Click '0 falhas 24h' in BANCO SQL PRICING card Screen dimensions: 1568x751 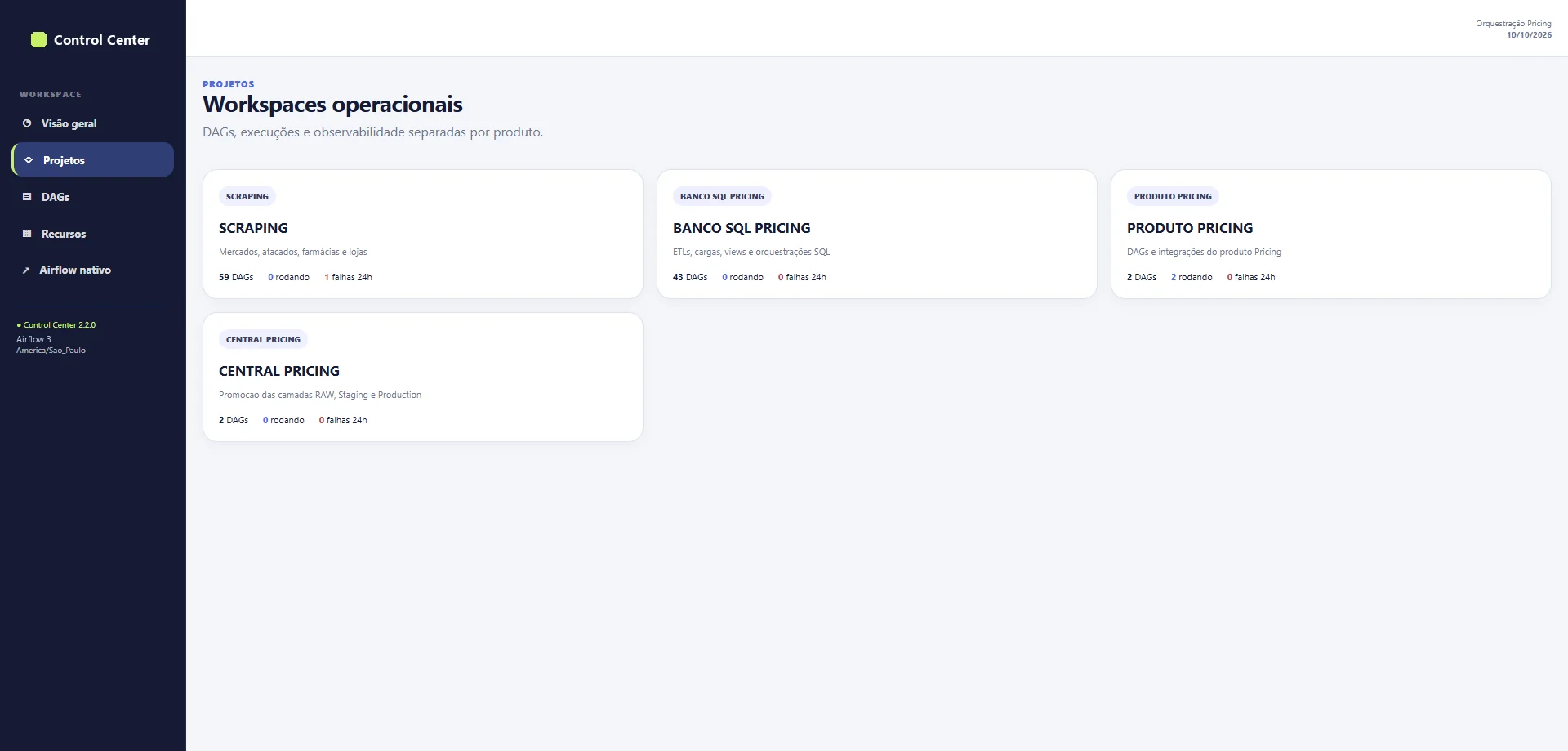click(802, 277)
